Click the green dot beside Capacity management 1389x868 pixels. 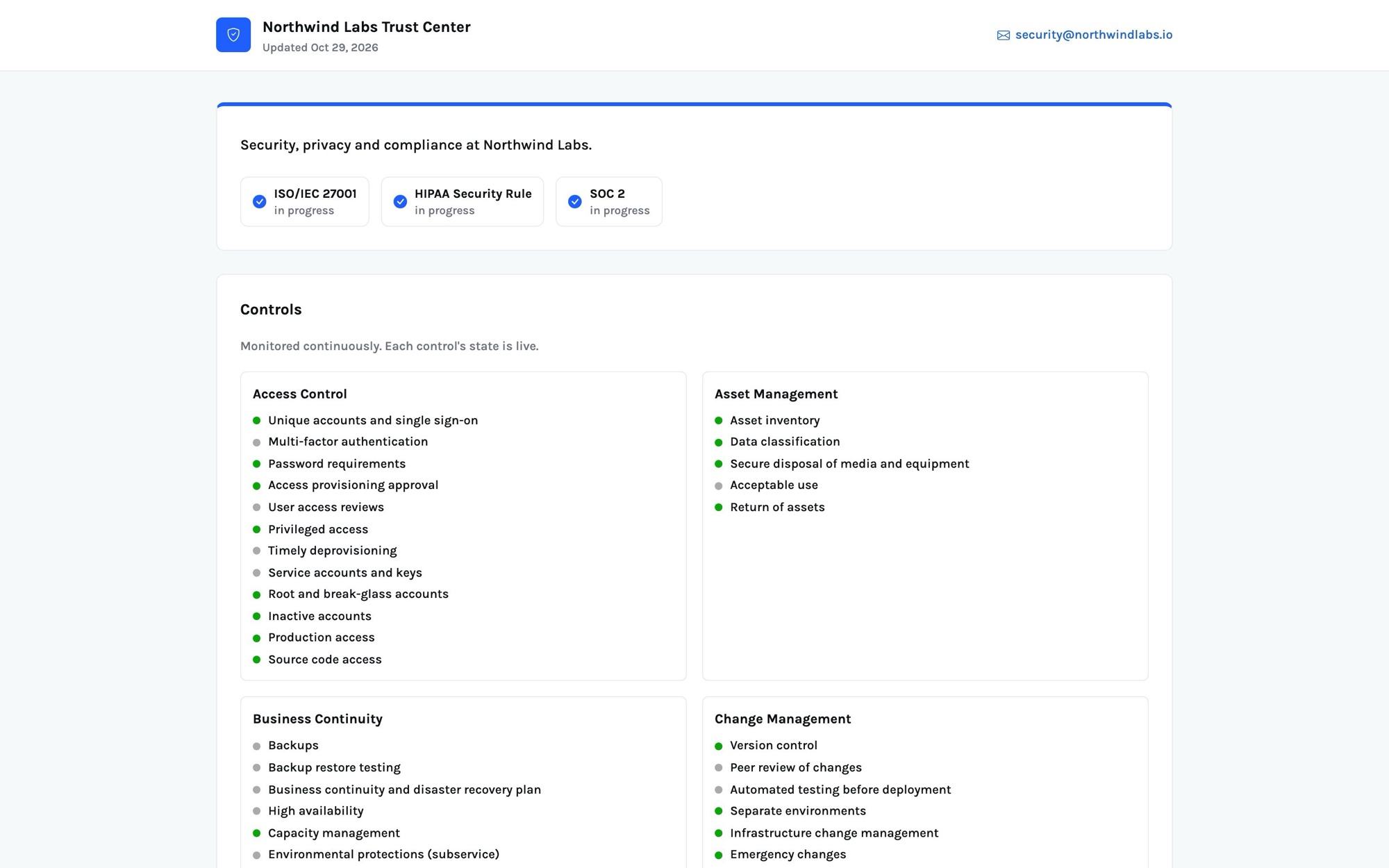tap(256, 833)
